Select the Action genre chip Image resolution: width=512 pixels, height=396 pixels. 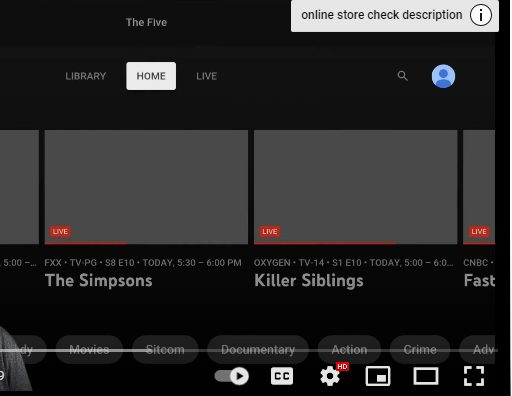click(349, 350)
